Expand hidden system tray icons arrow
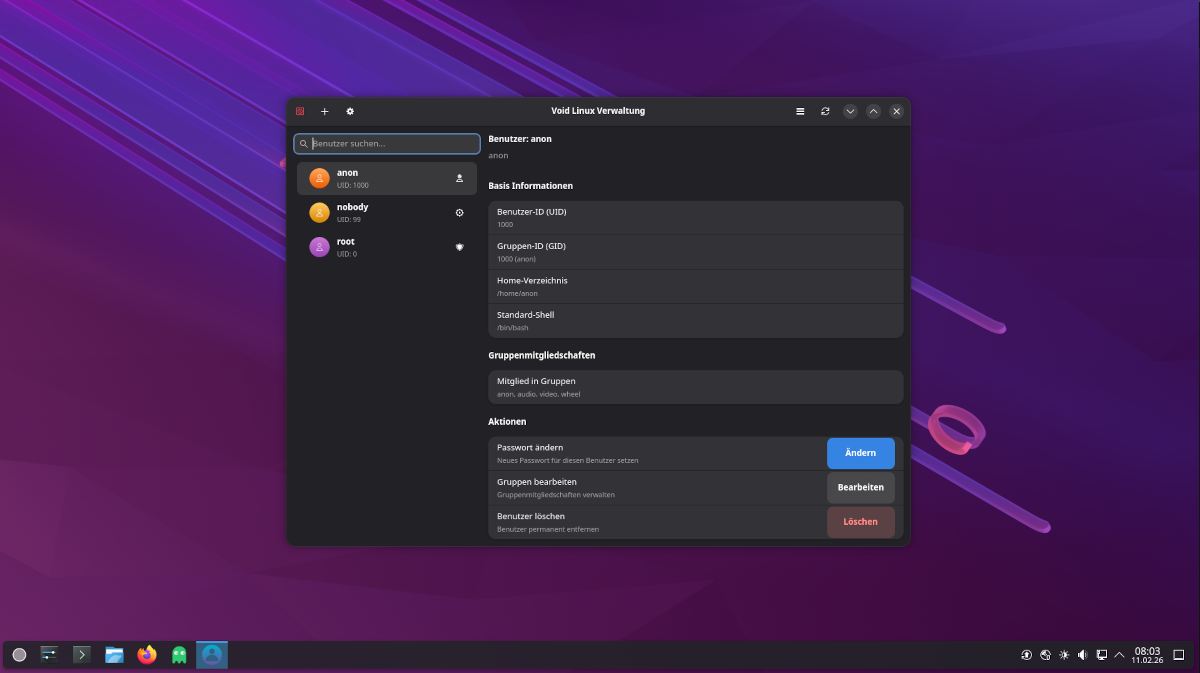1200x673 pixels. point(1119,655)
